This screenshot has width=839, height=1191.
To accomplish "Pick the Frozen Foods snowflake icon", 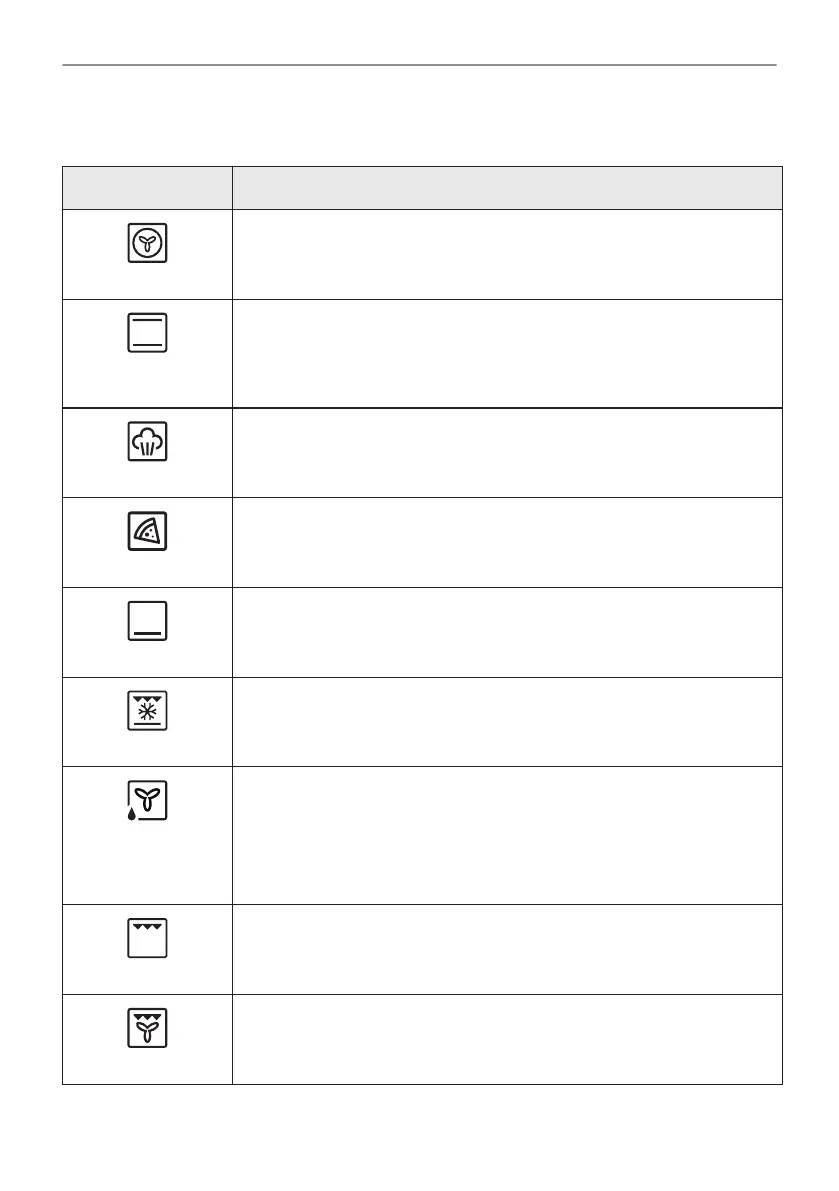I will (147, 711).
